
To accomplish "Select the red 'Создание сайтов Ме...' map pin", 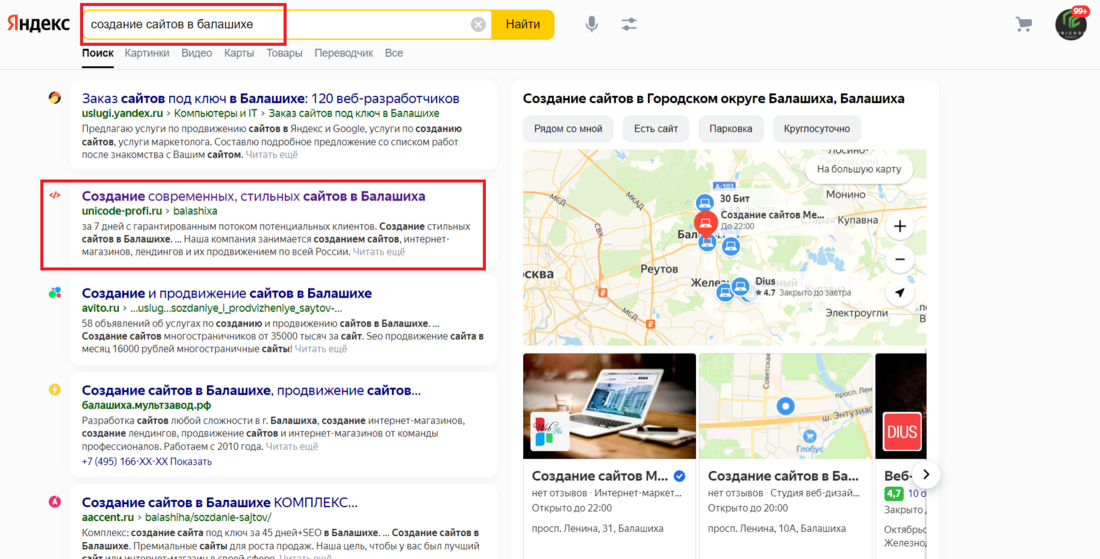I will (x=706, y=224).
